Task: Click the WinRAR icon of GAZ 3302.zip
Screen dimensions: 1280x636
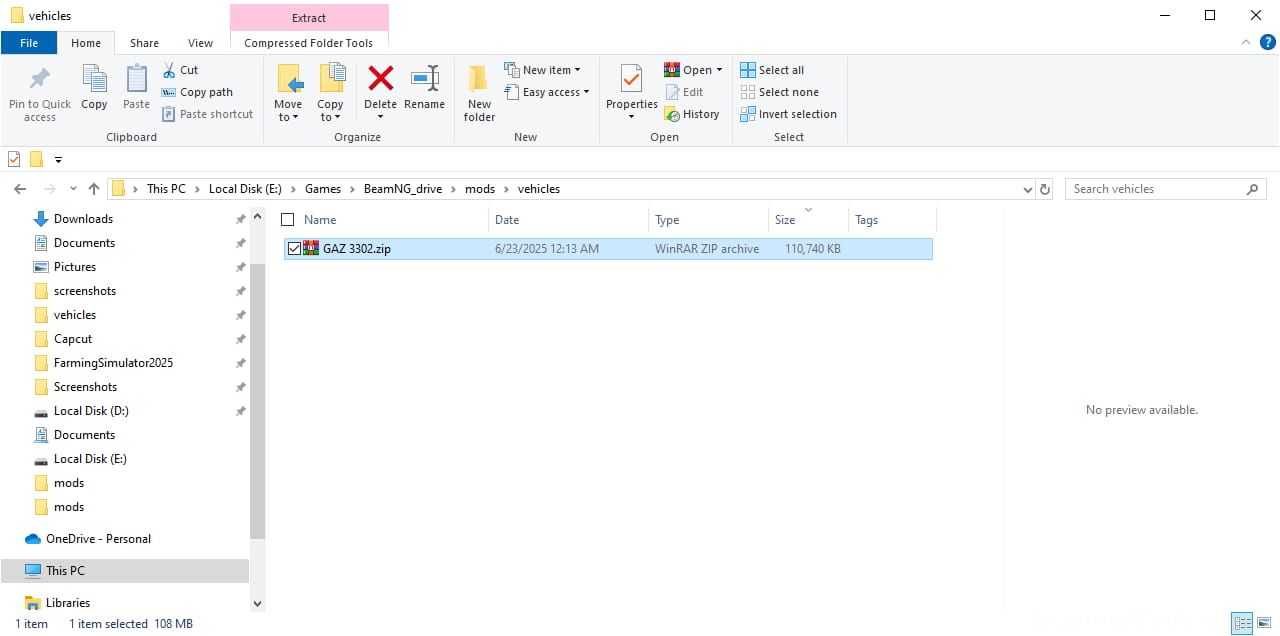Action: (x=311, y=248)
